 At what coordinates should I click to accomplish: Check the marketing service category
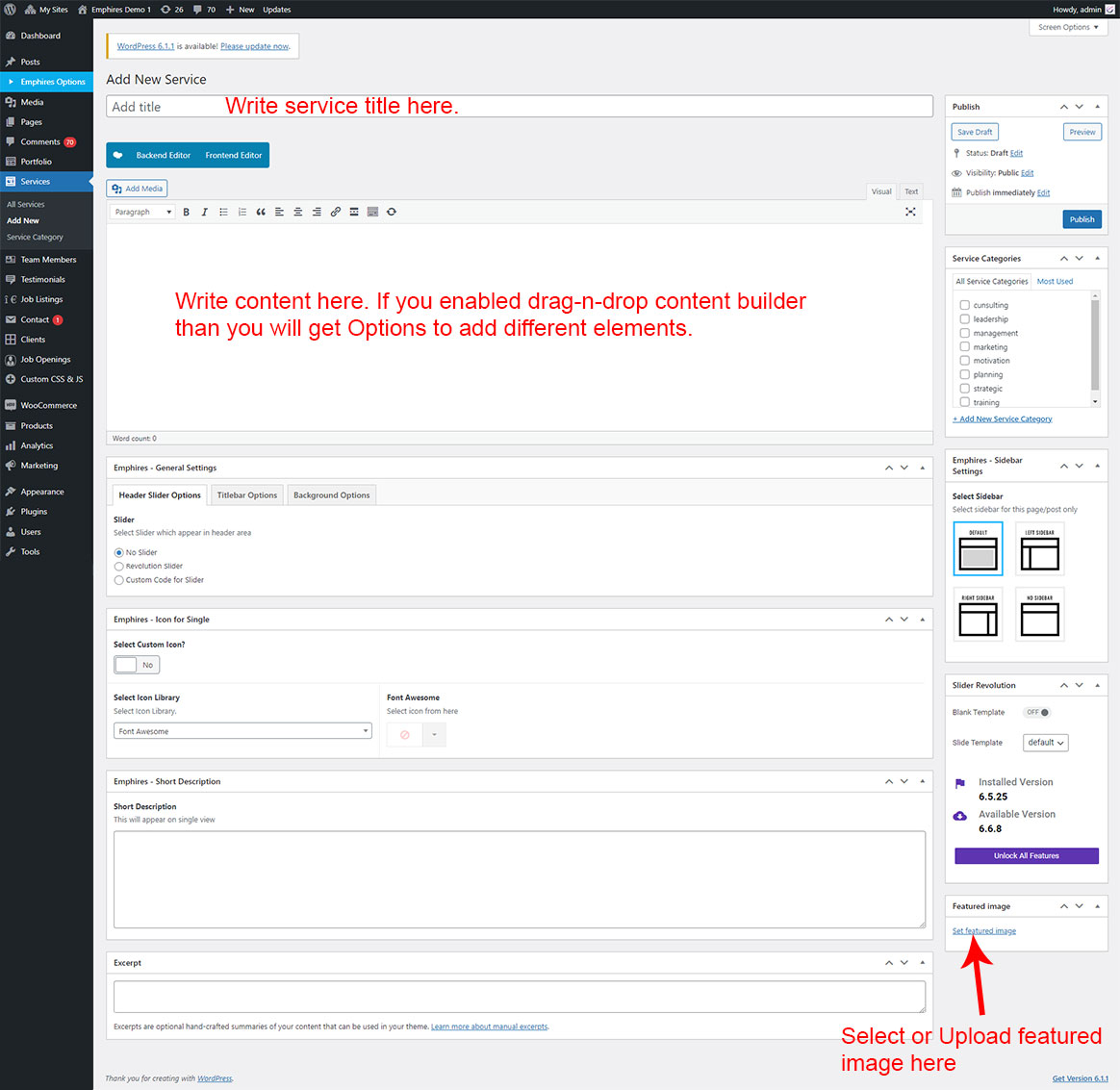point(965,346)
